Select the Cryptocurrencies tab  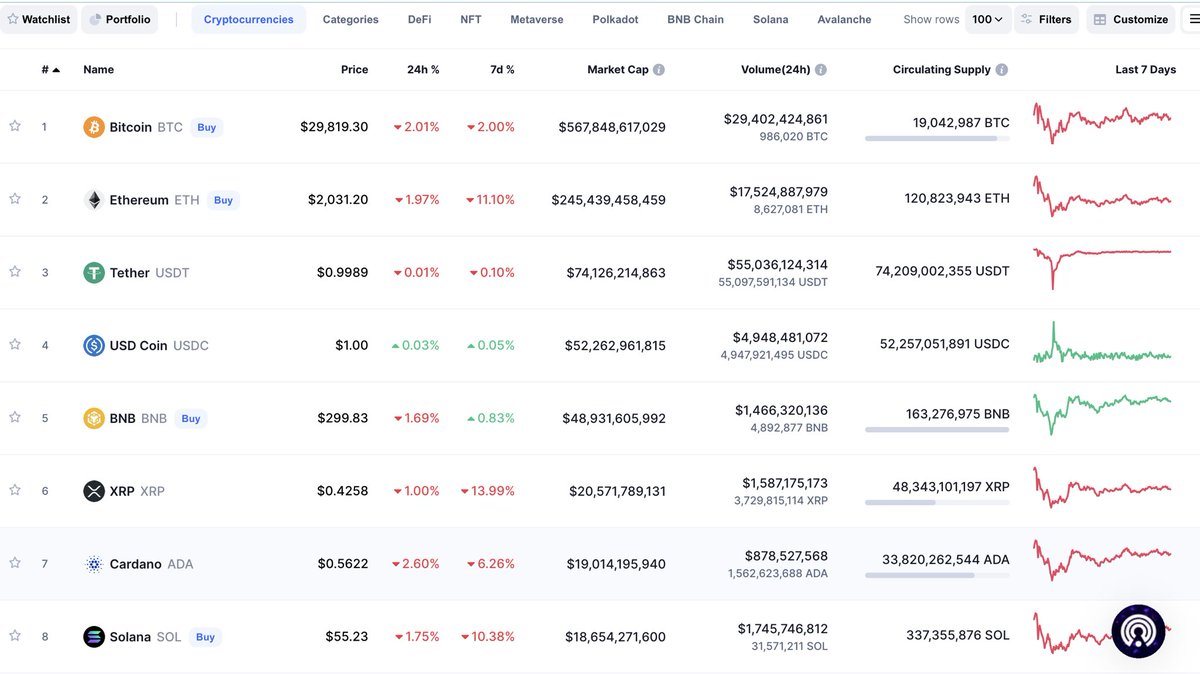tap(249, 19)
